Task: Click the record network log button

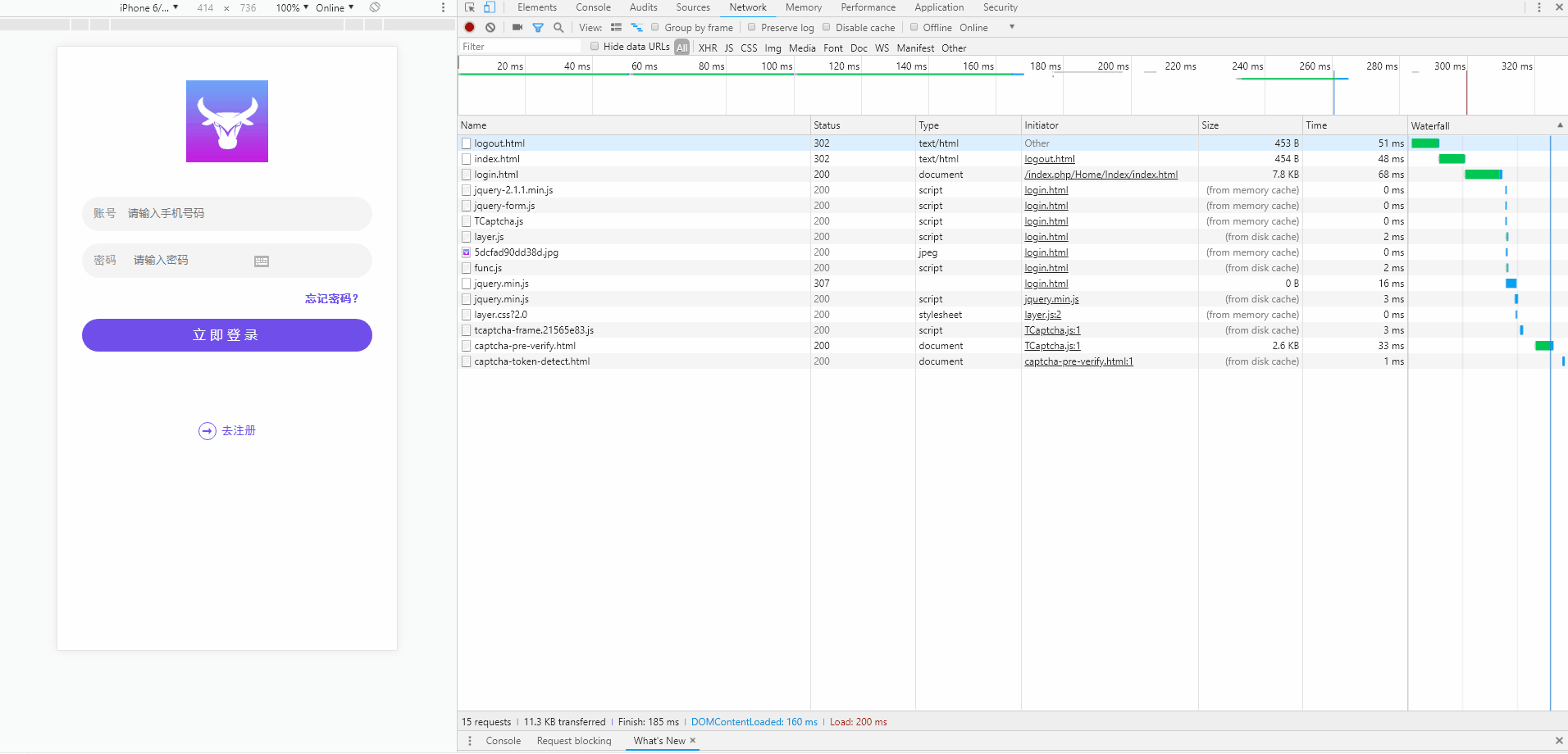Action: 470,27
